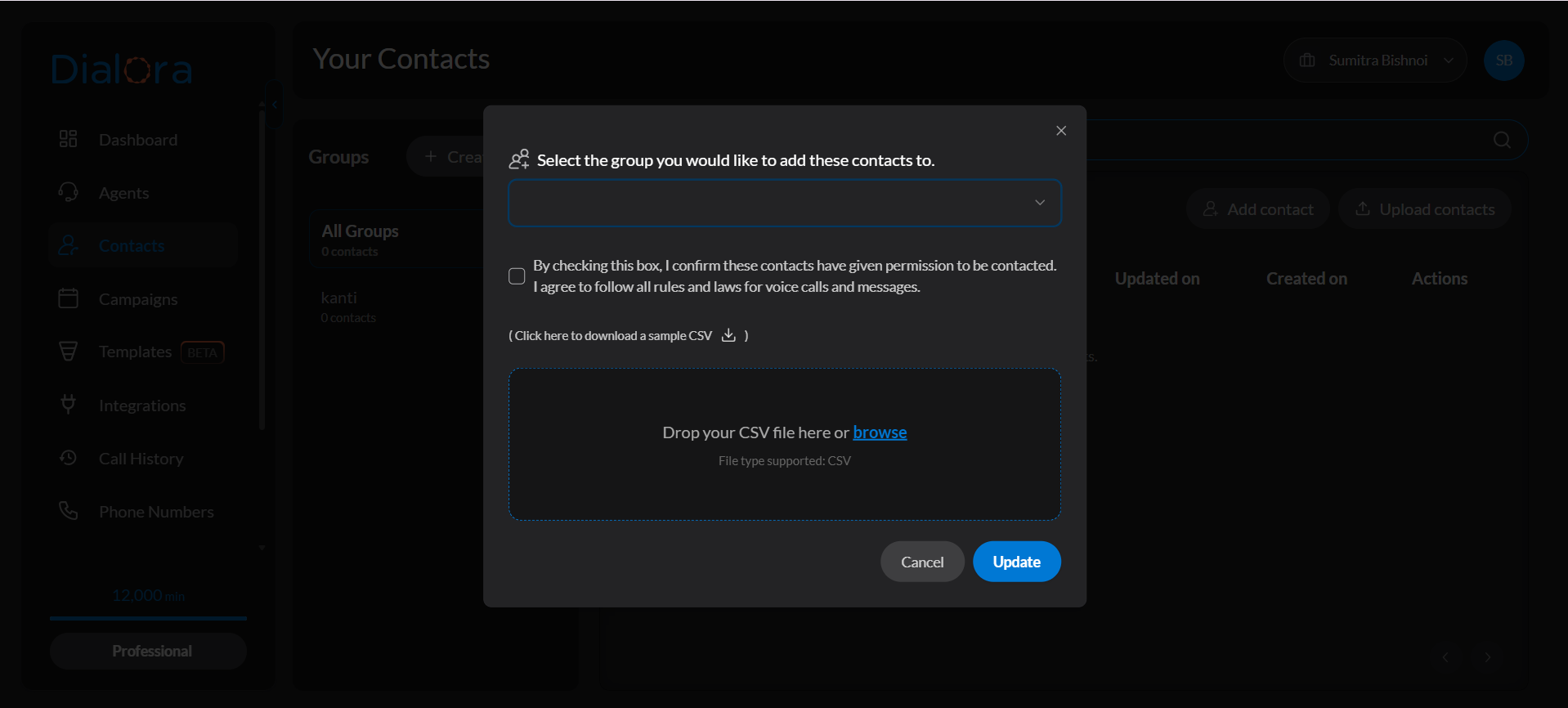Viewport: 1568px width, 708px height.
Task: Check the contact permission confirmation box
Action: point(517,276)
